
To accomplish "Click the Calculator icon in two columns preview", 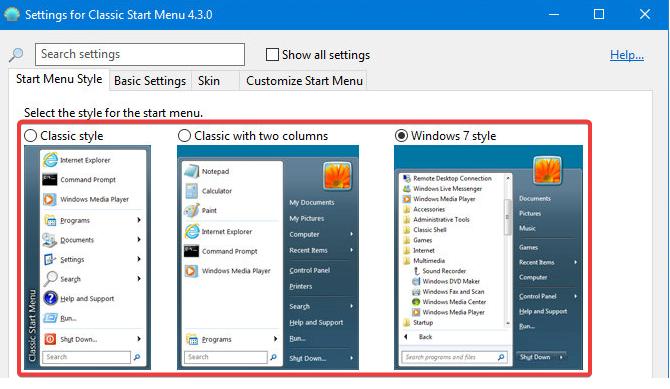I will (191, 191).
